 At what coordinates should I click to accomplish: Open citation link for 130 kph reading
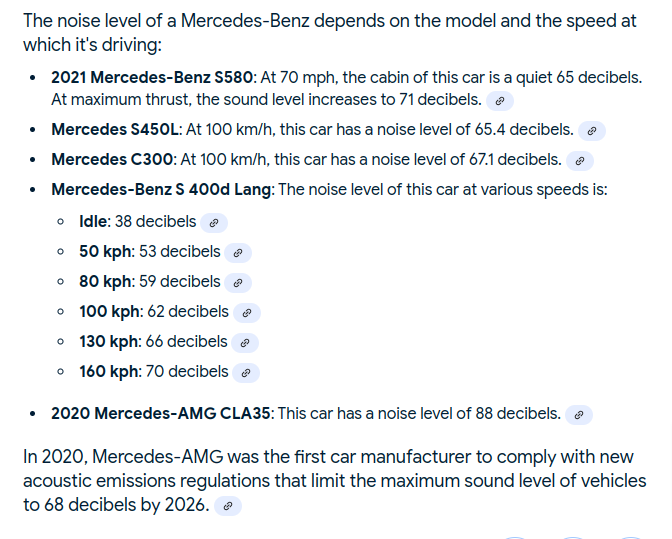pos(245,343)
